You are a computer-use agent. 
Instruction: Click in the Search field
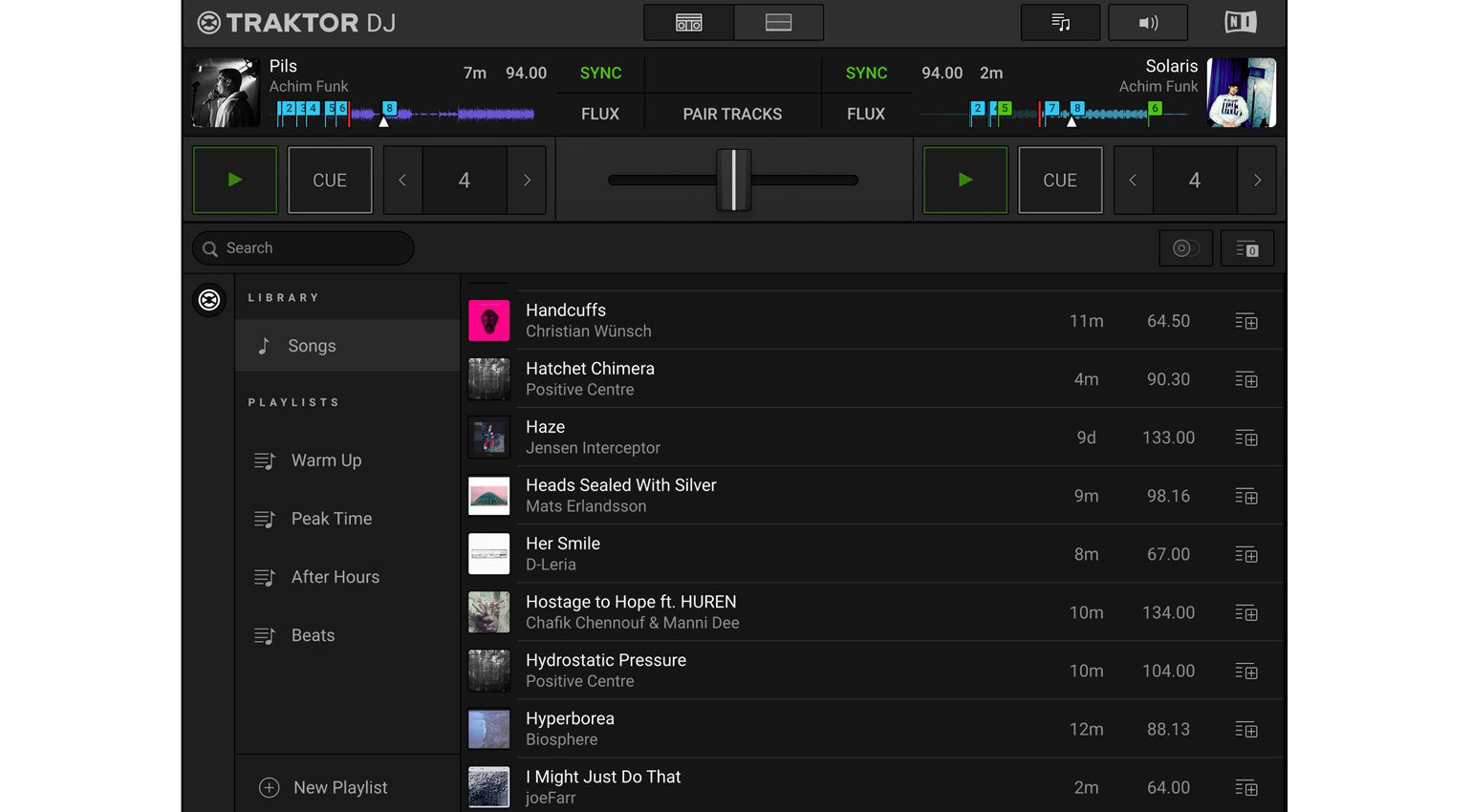(x=303, y=248)
